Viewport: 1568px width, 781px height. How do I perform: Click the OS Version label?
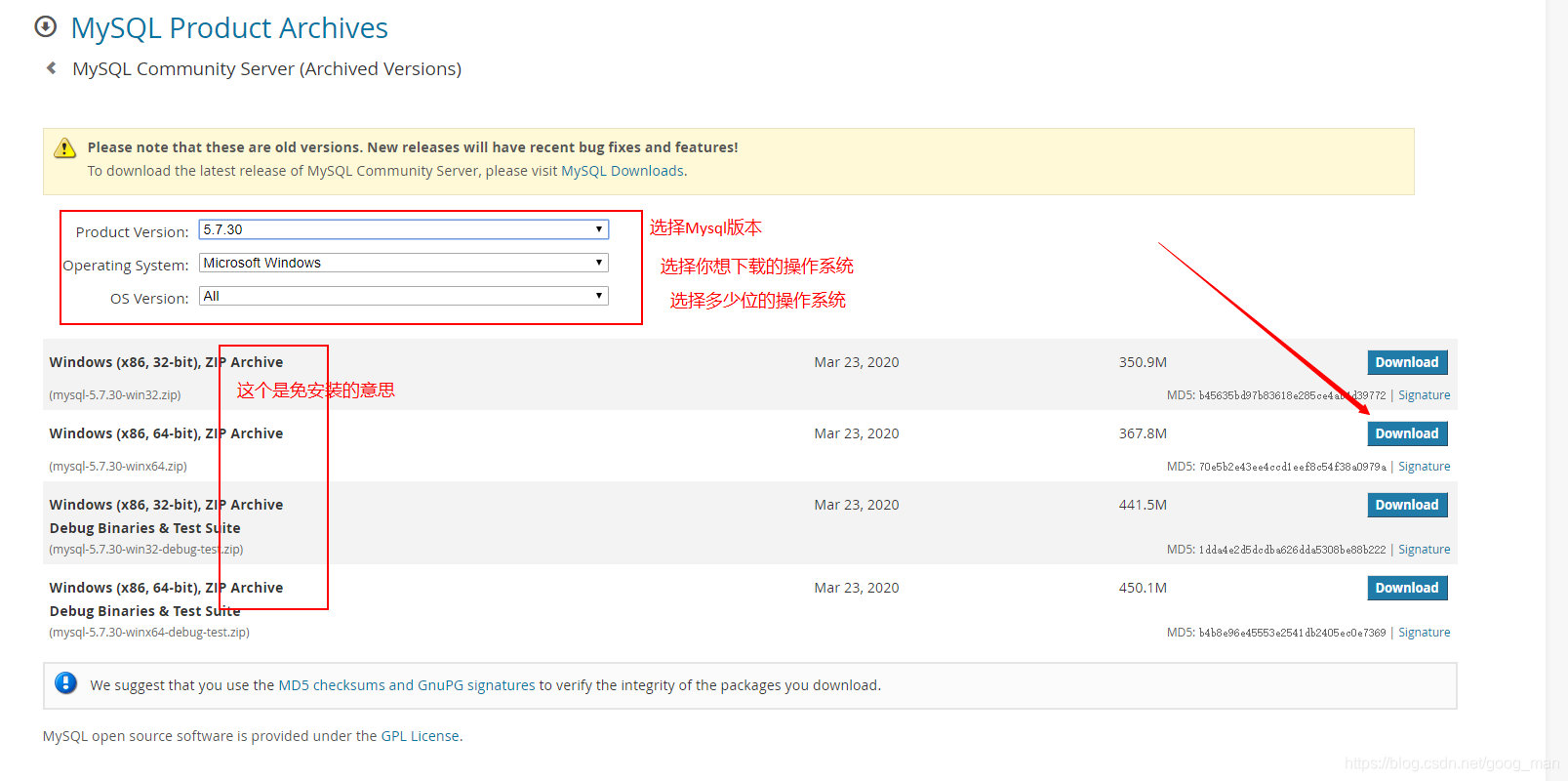tap(149, 299)
